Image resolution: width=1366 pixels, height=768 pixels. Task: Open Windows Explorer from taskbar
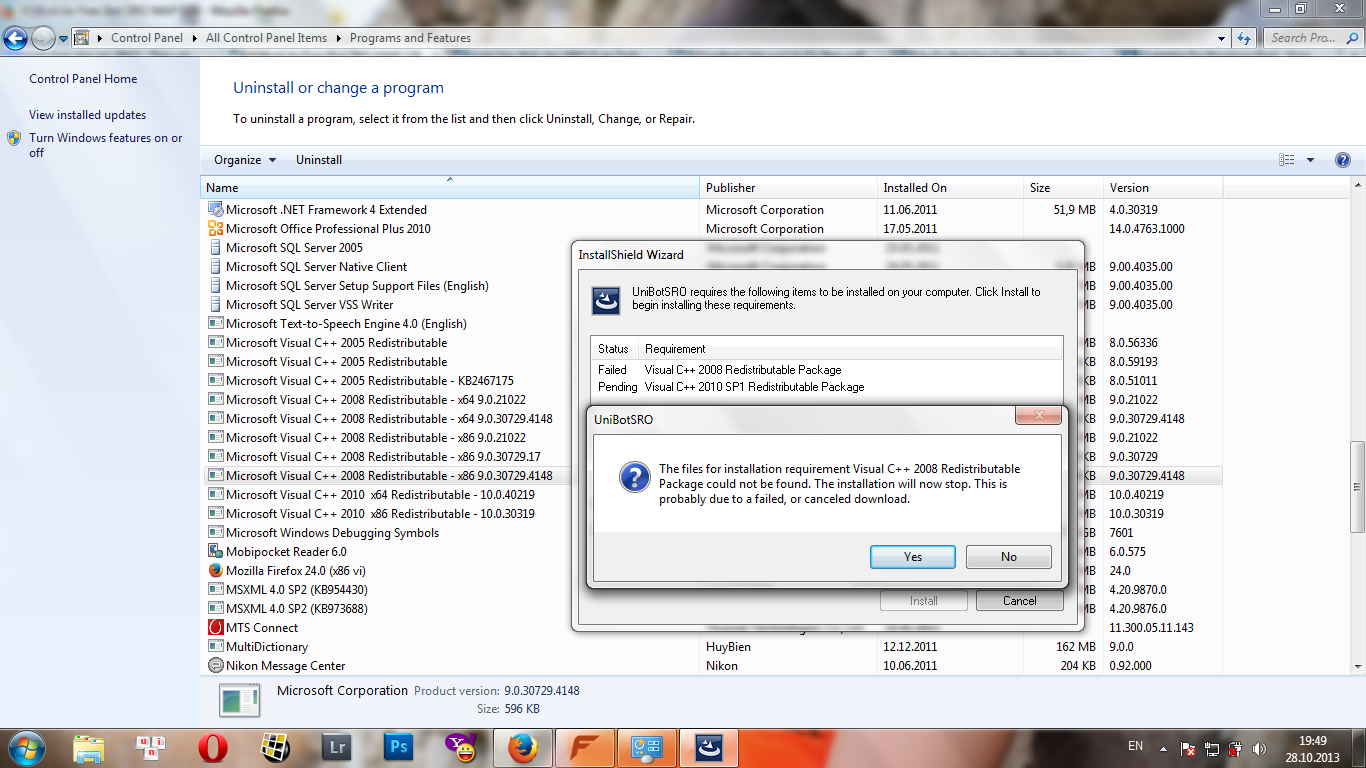coord(88,747)
